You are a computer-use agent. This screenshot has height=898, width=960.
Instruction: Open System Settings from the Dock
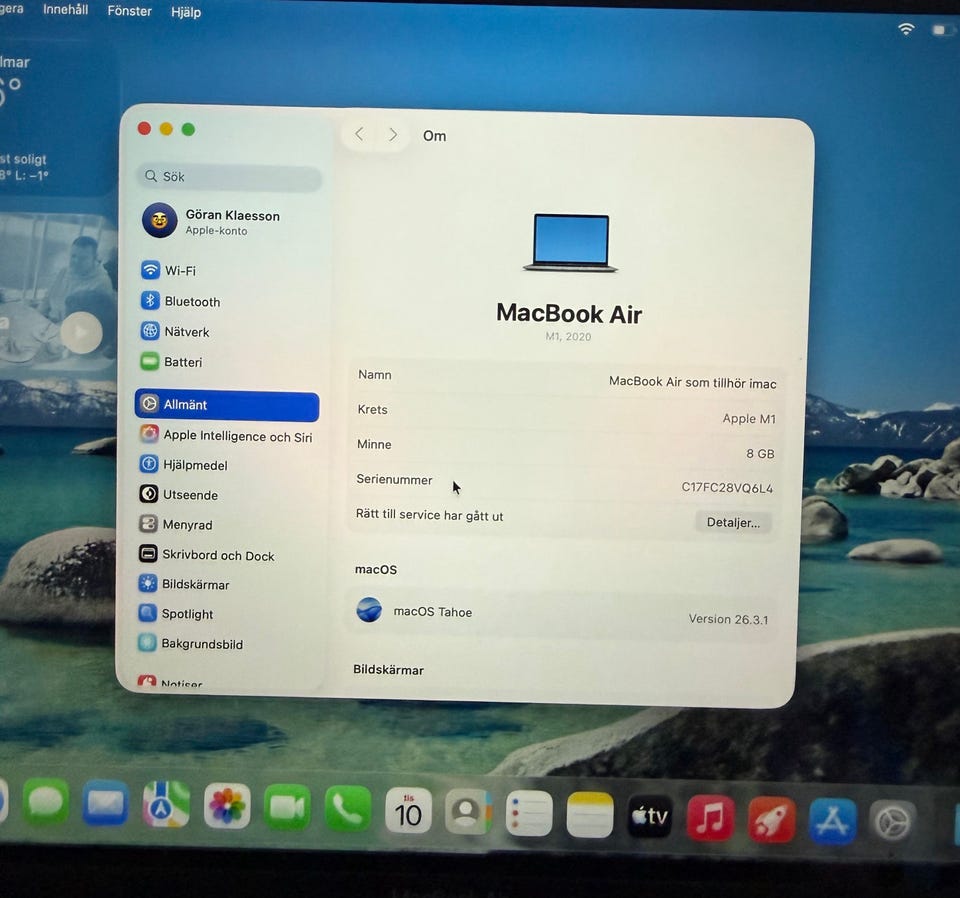tap(892, 822)
